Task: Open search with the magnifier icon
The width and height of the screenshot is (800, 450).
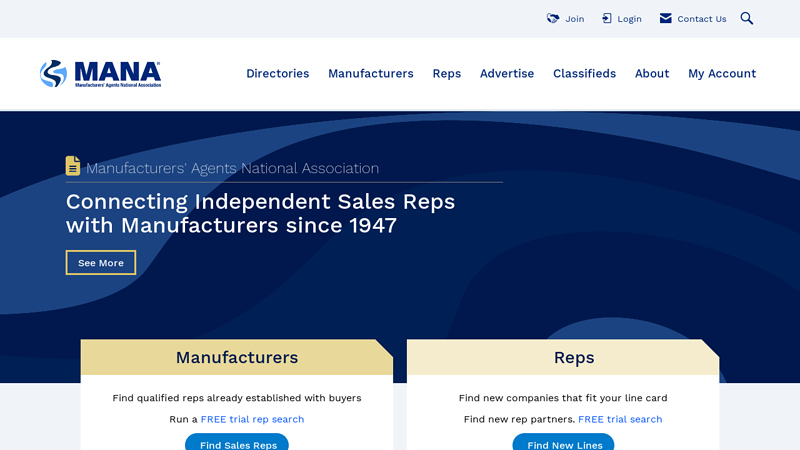Action: [x=747, y=18]
